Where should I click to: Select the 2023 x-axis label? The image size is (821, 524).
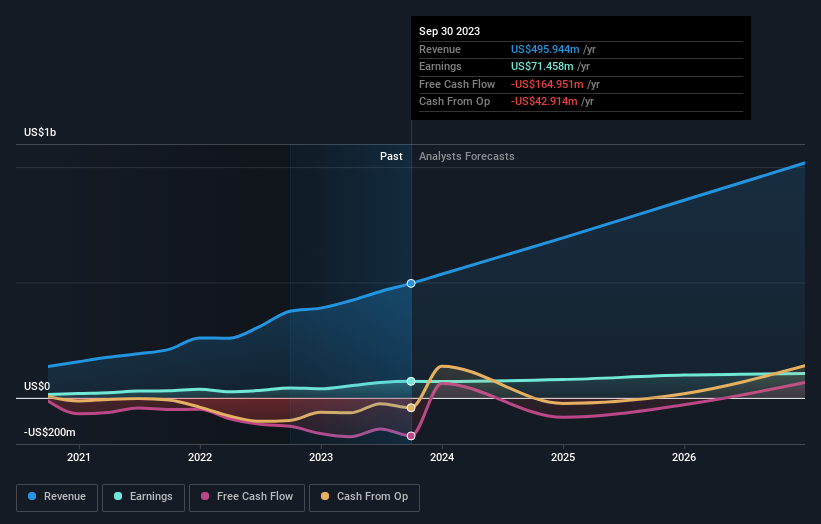click(321, 457)
